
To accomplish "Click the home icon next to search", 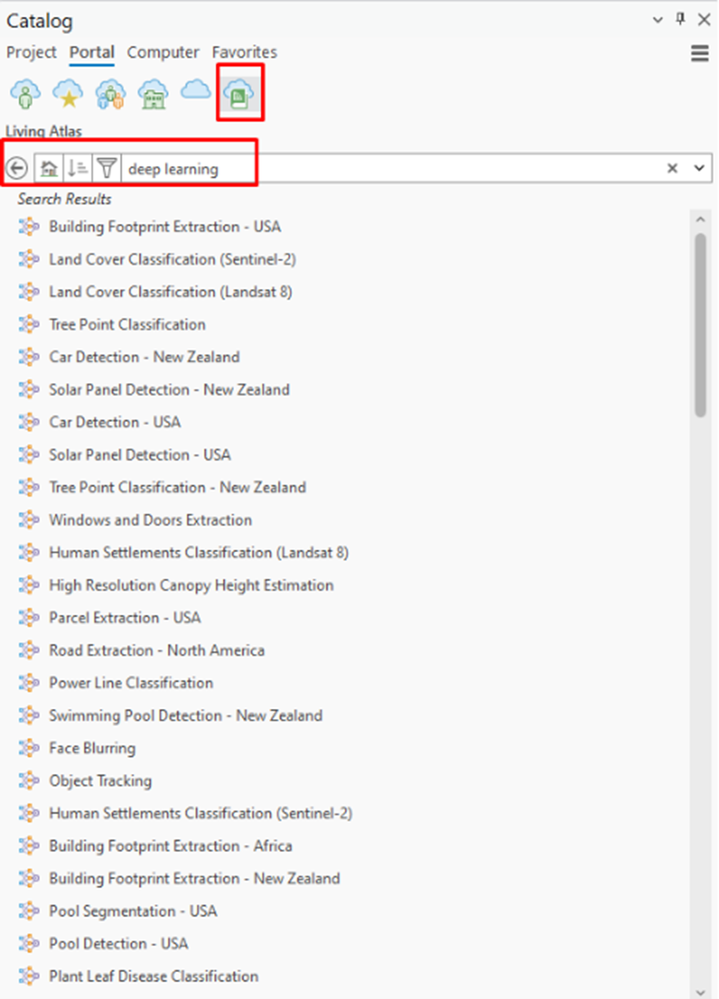I will click(48, 169).
